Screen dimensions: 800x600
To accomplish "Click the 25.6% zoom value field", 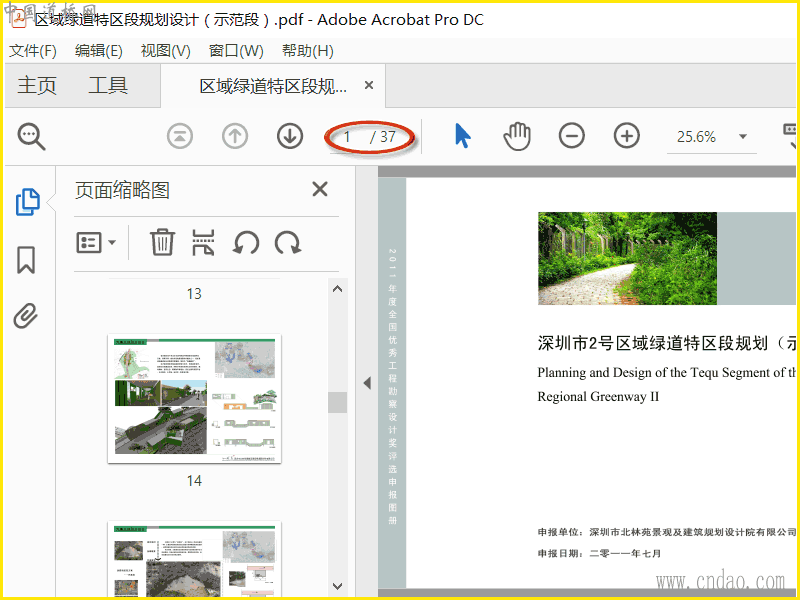I will tap(696, 137).
